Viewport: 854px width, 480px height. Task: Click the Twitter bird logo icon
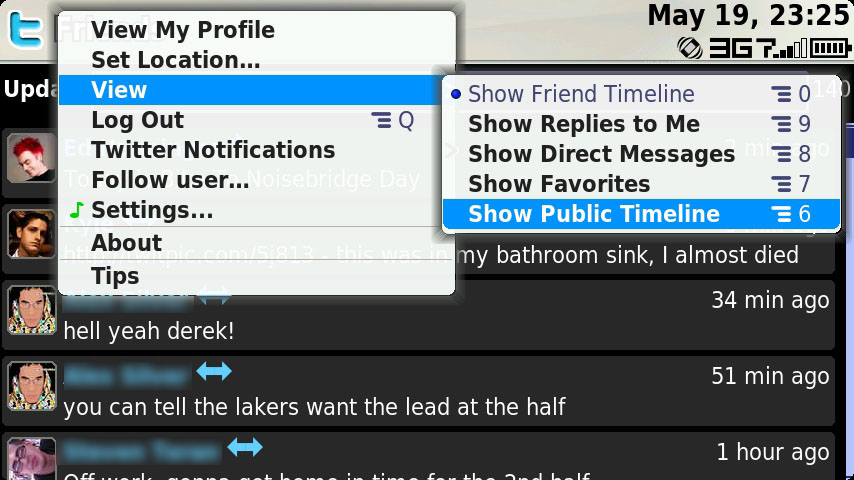(26, 30)
